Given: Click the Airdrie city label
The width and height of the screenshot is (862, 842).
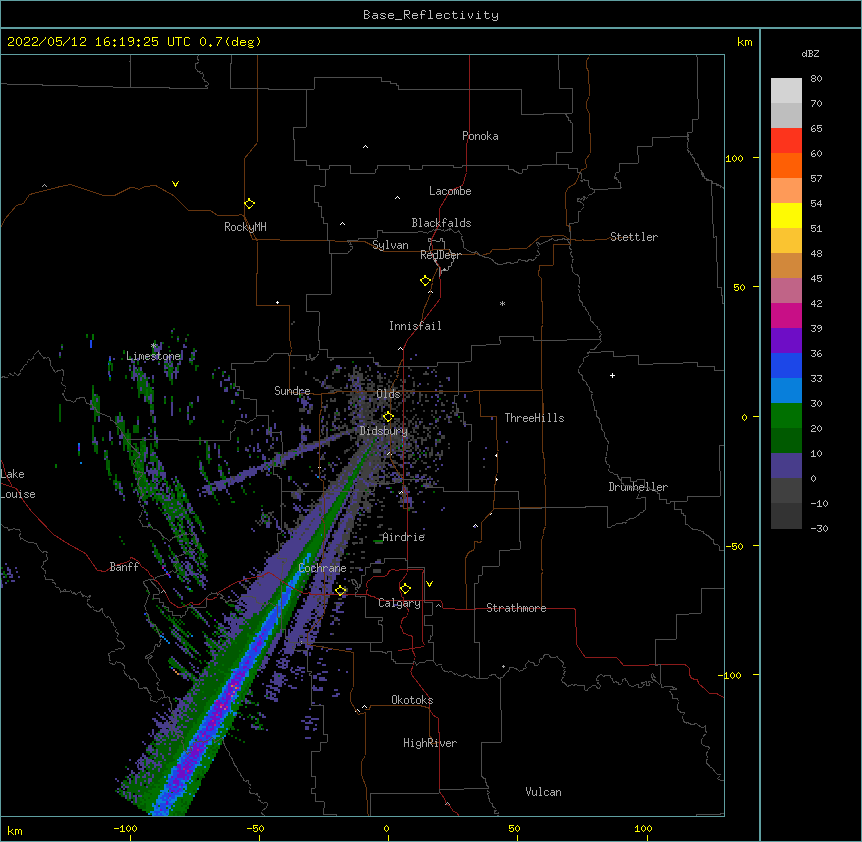Looking at the screenshot, I should 404,537.
